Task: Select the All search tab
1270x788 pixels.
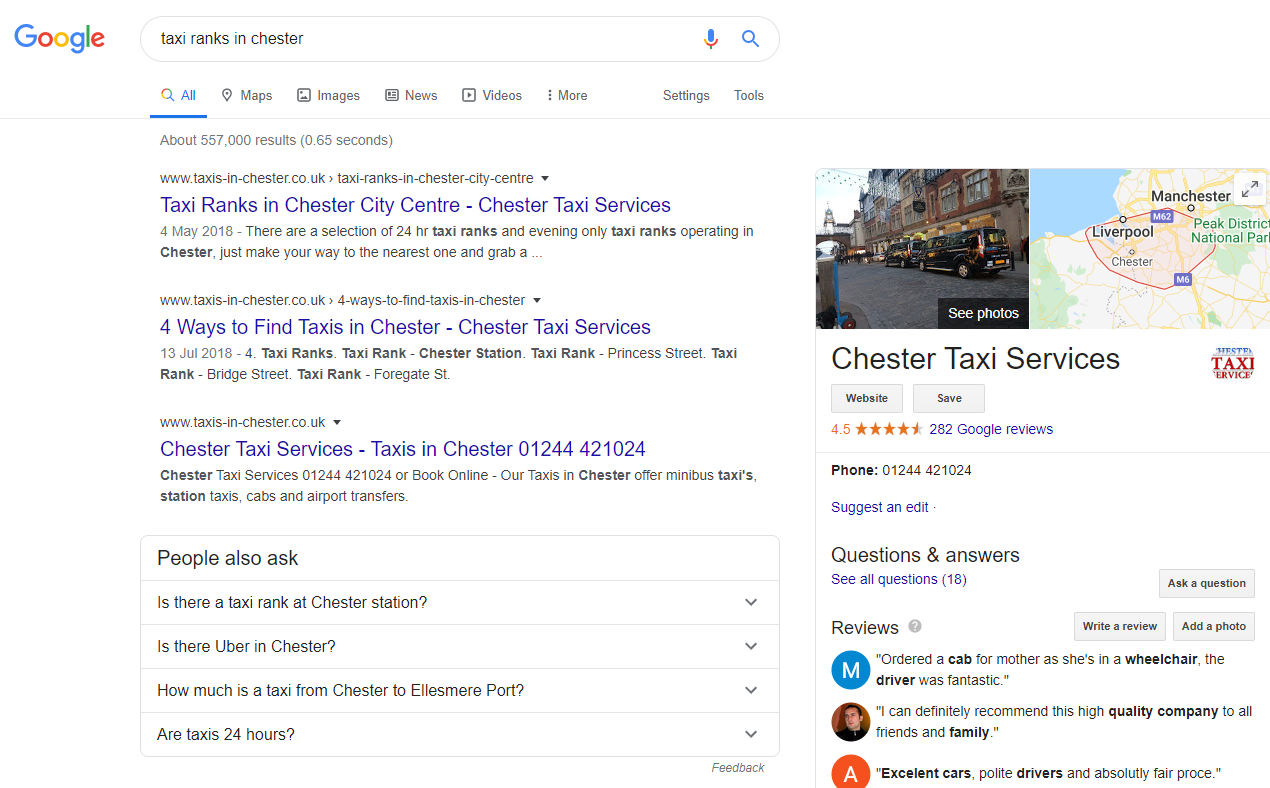Action: [x=179, y=96]
